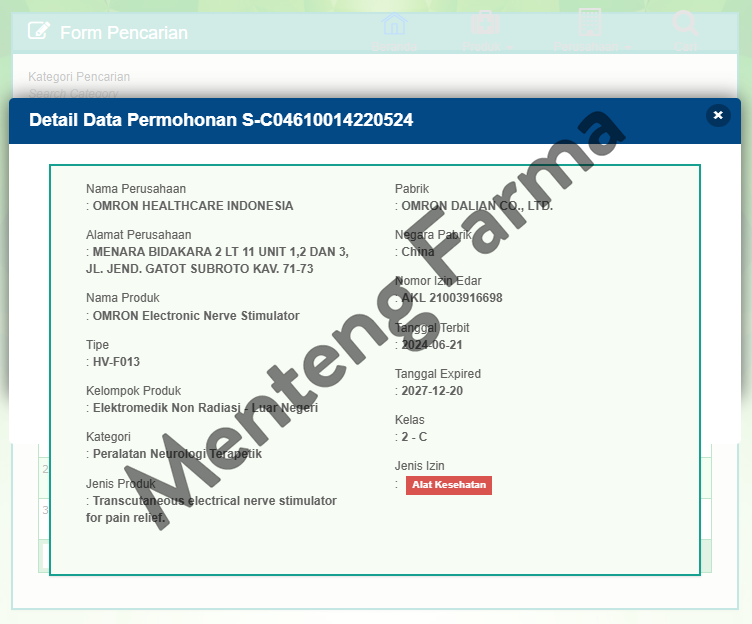Click the red Alat Kesehatan badge
Screen dimensions: 752x624
pos(448,485)
